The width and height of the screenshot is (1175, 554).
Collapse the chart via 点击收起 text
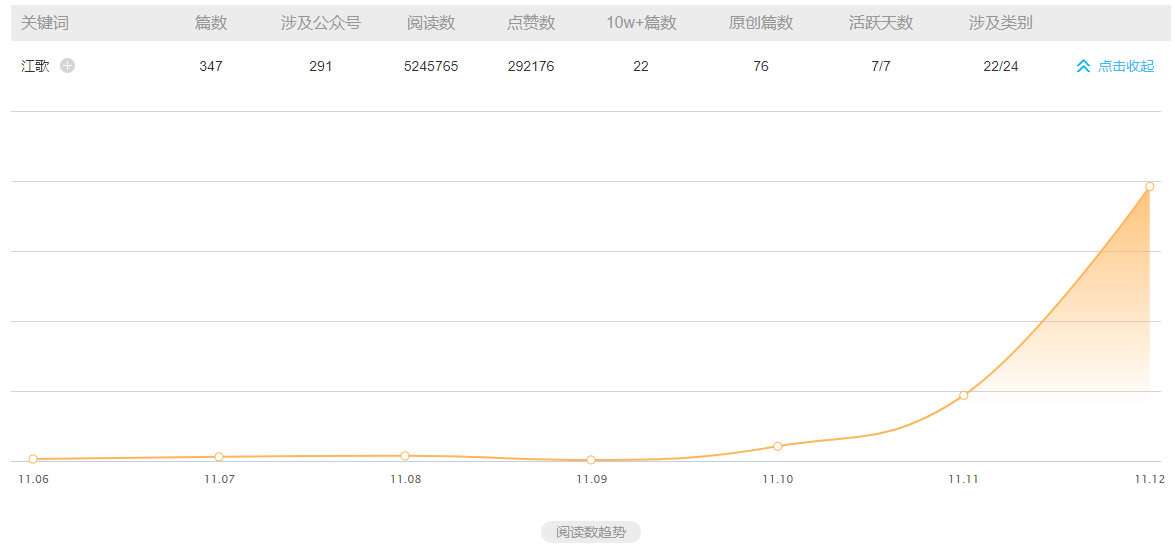1126,66
